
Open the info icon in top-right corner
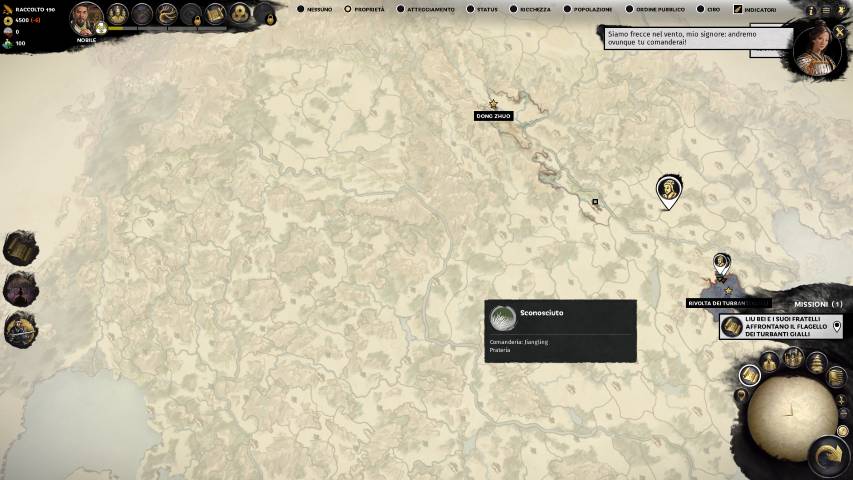coord(811,10)
